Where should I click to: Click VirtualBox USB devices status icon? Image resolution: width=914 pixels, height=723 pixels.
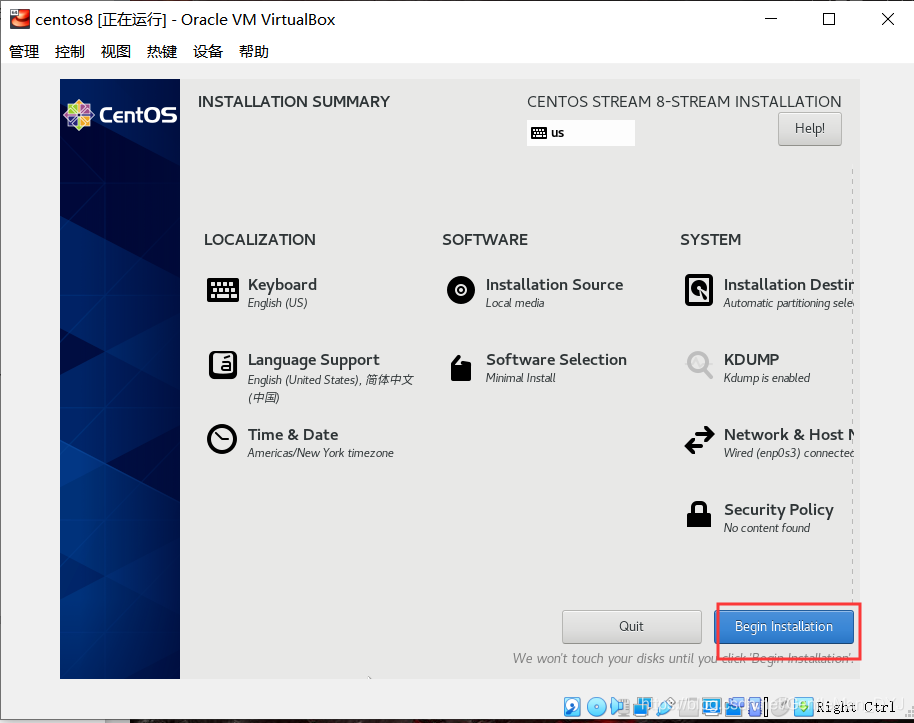pyautogui.click(x=665, y=707)
